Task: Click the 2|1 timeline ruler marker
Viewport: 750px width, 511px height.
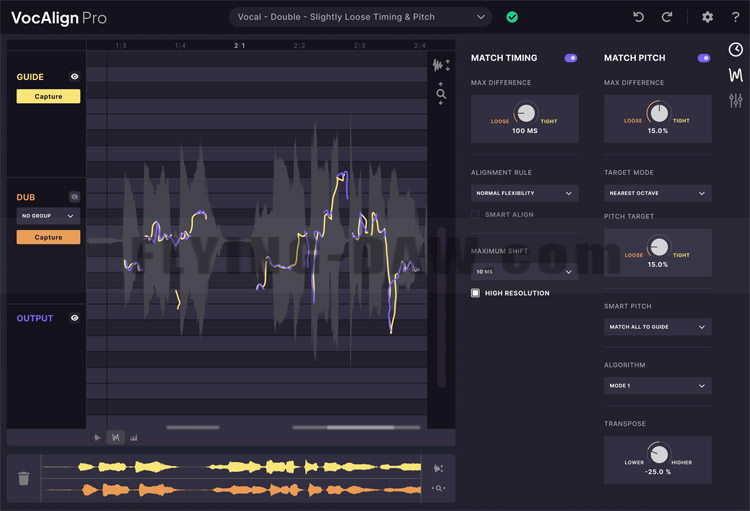Action: (x=240, y=45)
